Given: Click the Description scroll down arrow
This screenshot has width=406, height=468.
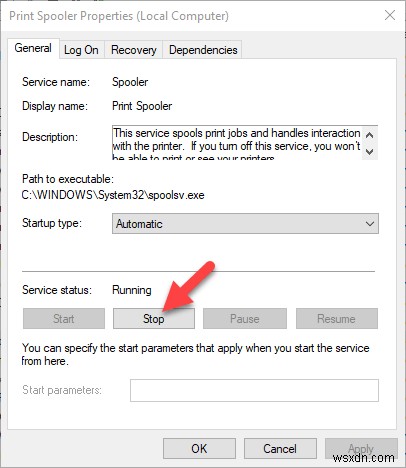Looking at the screenshot, I should point(369,151).
